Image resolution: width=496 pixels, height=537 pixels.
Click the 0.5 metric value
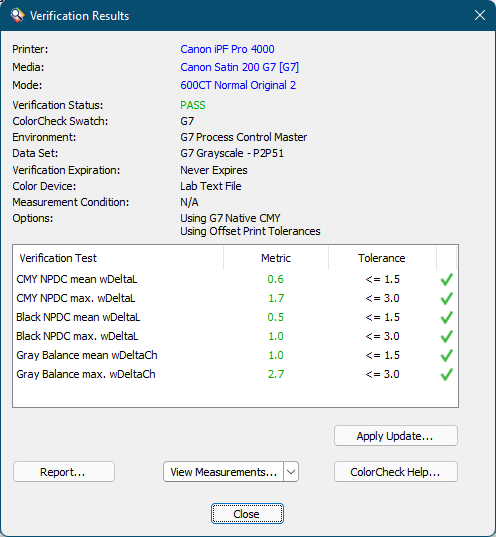(x=275, y=317)
